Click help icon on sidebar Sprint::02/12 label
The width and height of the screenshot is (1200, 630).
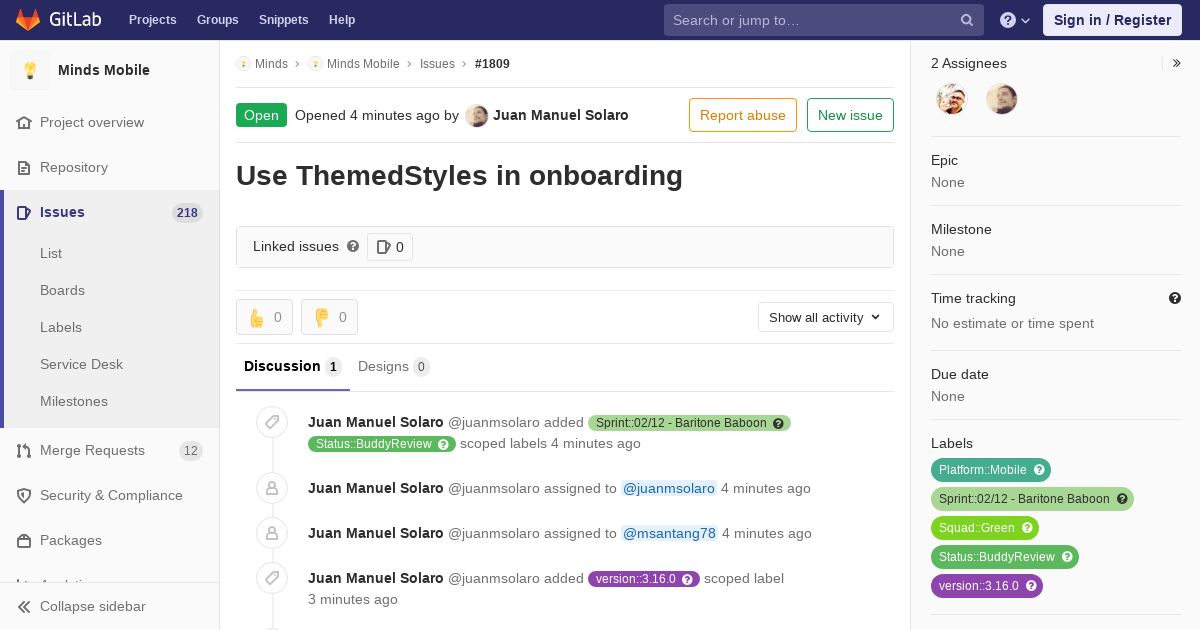point(1122,499)
